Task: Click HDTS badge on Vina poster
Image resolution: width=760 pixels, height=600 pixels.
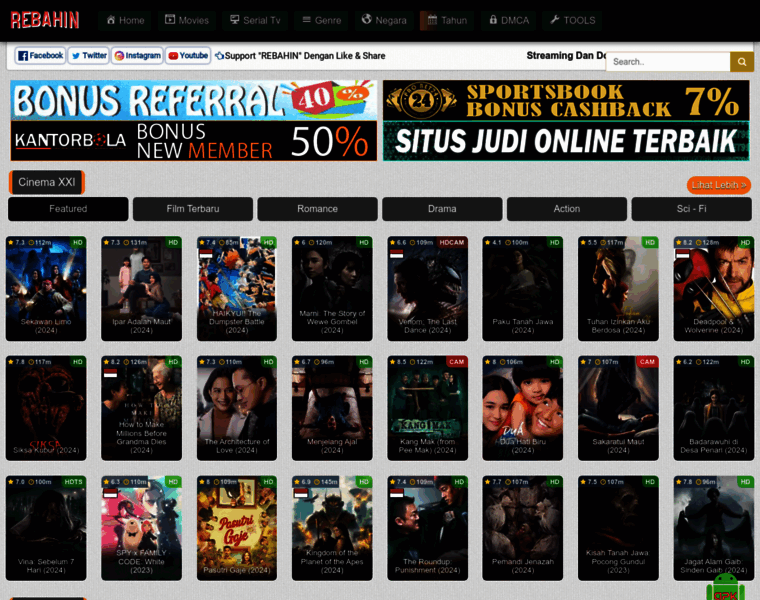Action: [73, 482]
